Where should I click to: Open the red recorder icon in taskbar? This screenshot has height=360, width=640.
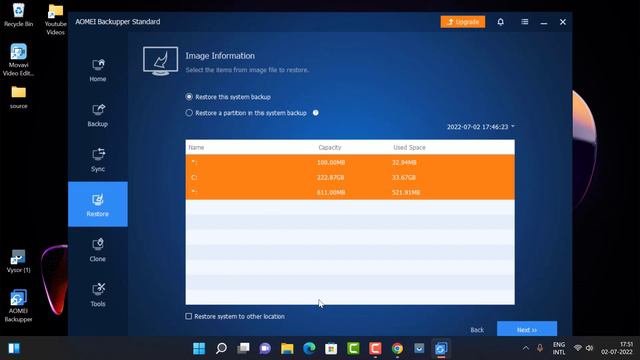tap(375, 348)
